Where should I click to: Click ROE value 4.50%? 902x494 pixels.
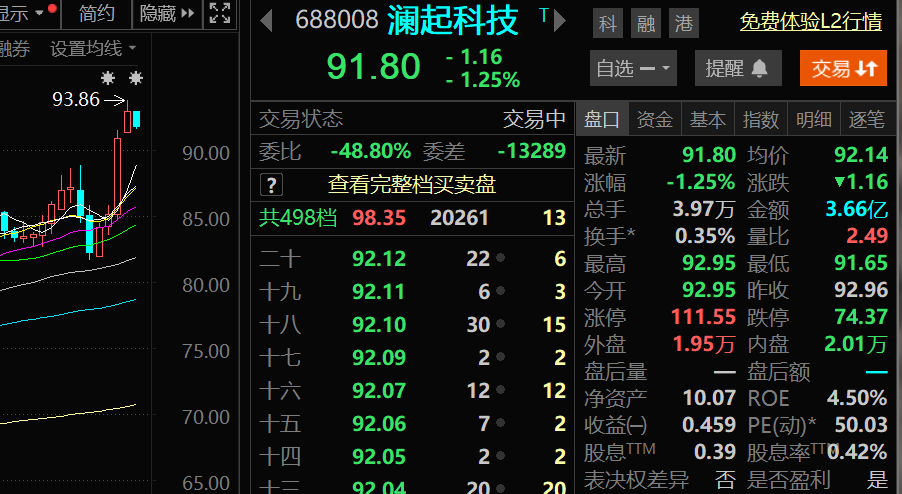pyautogui.click(x=857, y=398)
